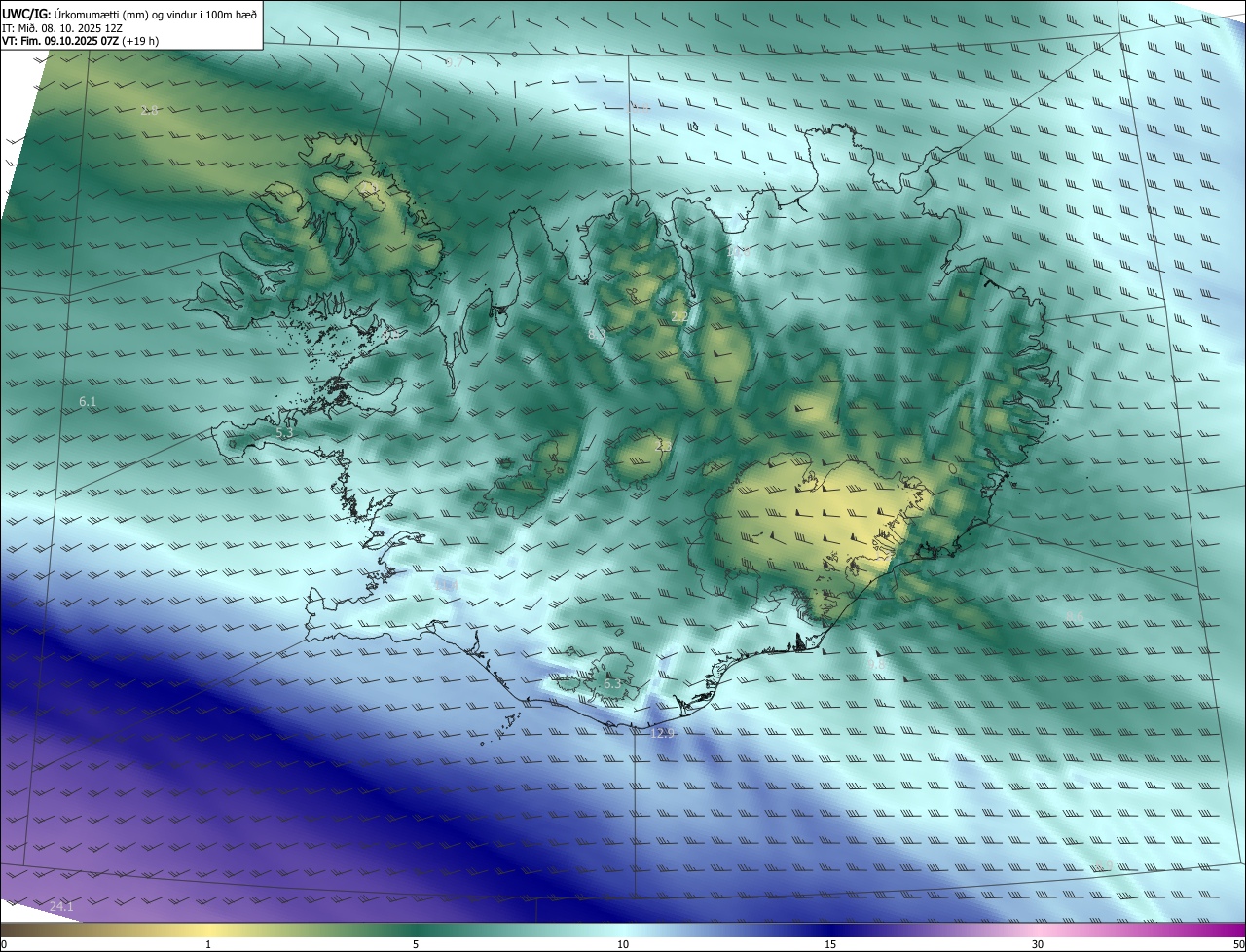Click the 6.3 value label
This screenshot has width=1246, height=952.
point(612,684)
